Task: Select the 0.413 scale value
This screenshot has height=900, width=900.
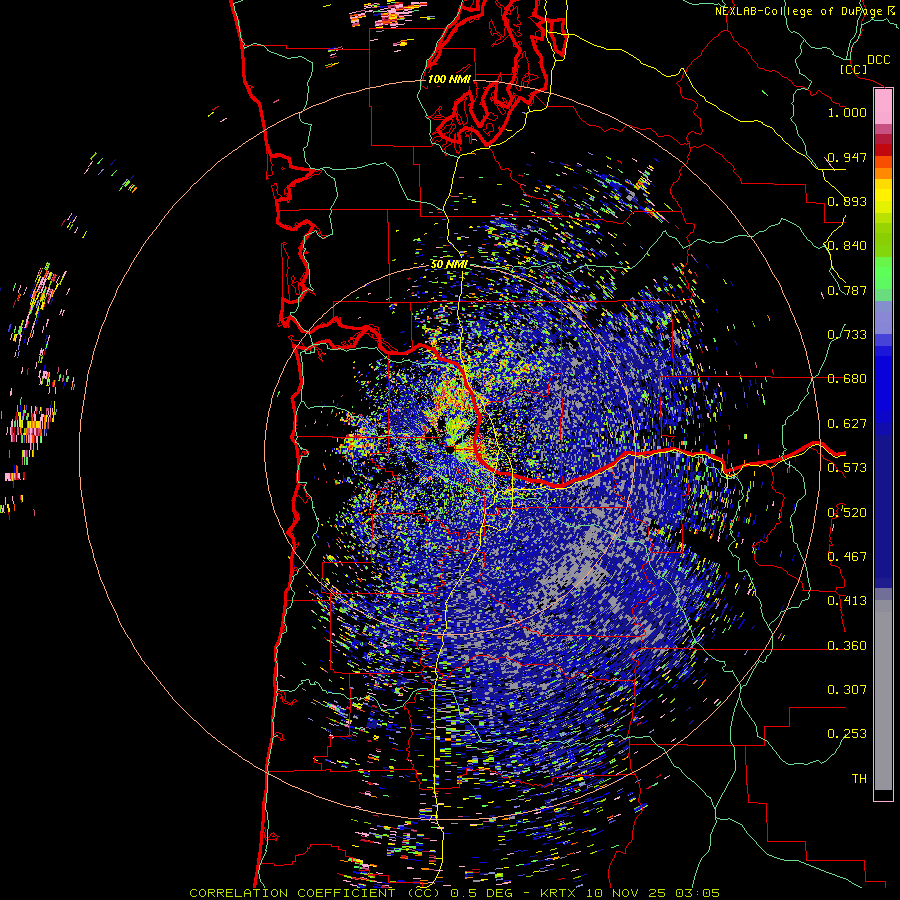Action: [x=847, y=601]
